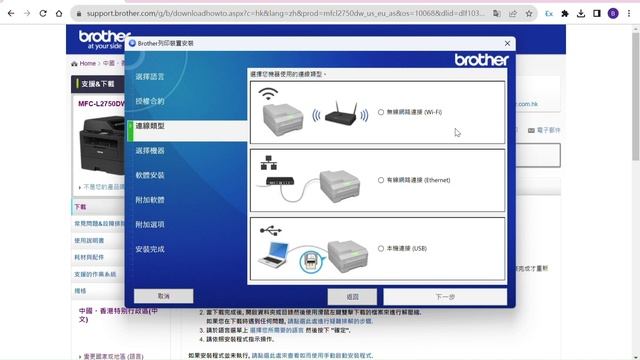Image resolution: width=640 pixels, height=360 pixels.
Task: Select the Ethernet wired connection radio button
Action: 381,180
